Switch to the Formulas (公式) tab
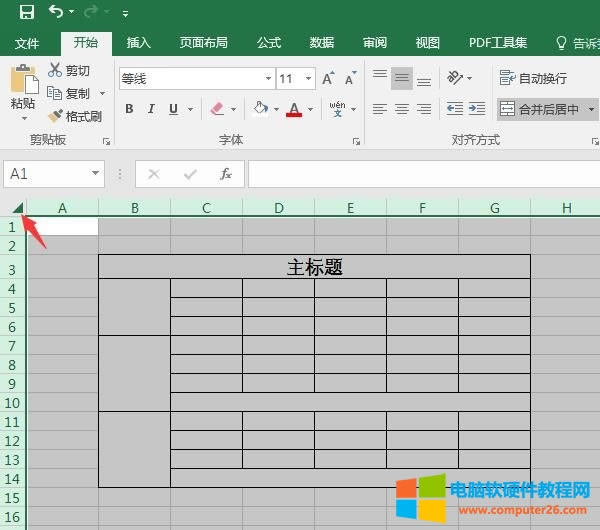 pos(268,43)
